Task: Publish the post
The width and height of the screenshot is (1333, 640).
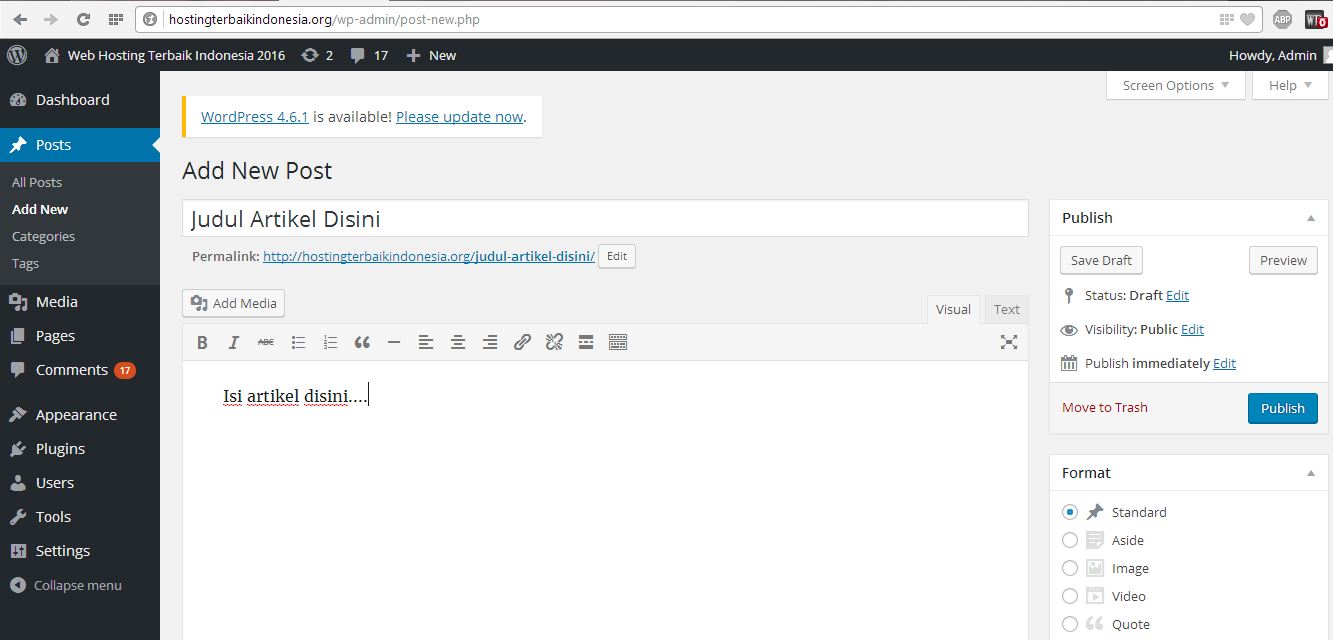Action: pyautogui.click(x=1282, y=407)
